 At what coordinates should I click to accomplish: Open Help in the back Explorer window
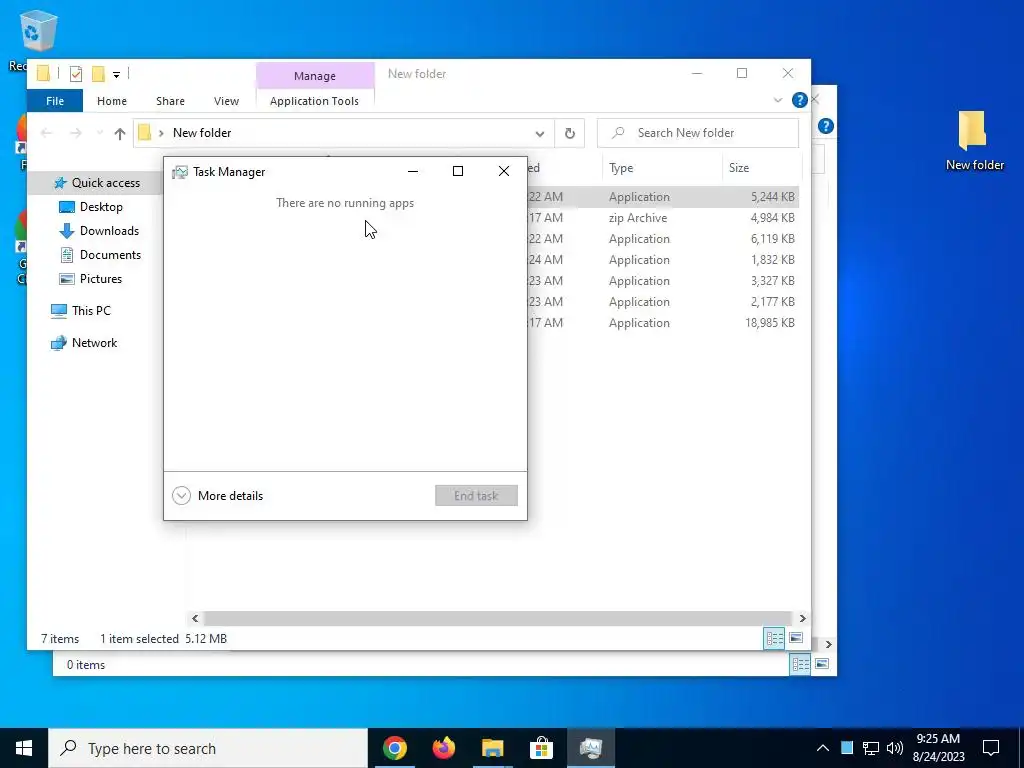pyautogui.click(x=825, y=126)
